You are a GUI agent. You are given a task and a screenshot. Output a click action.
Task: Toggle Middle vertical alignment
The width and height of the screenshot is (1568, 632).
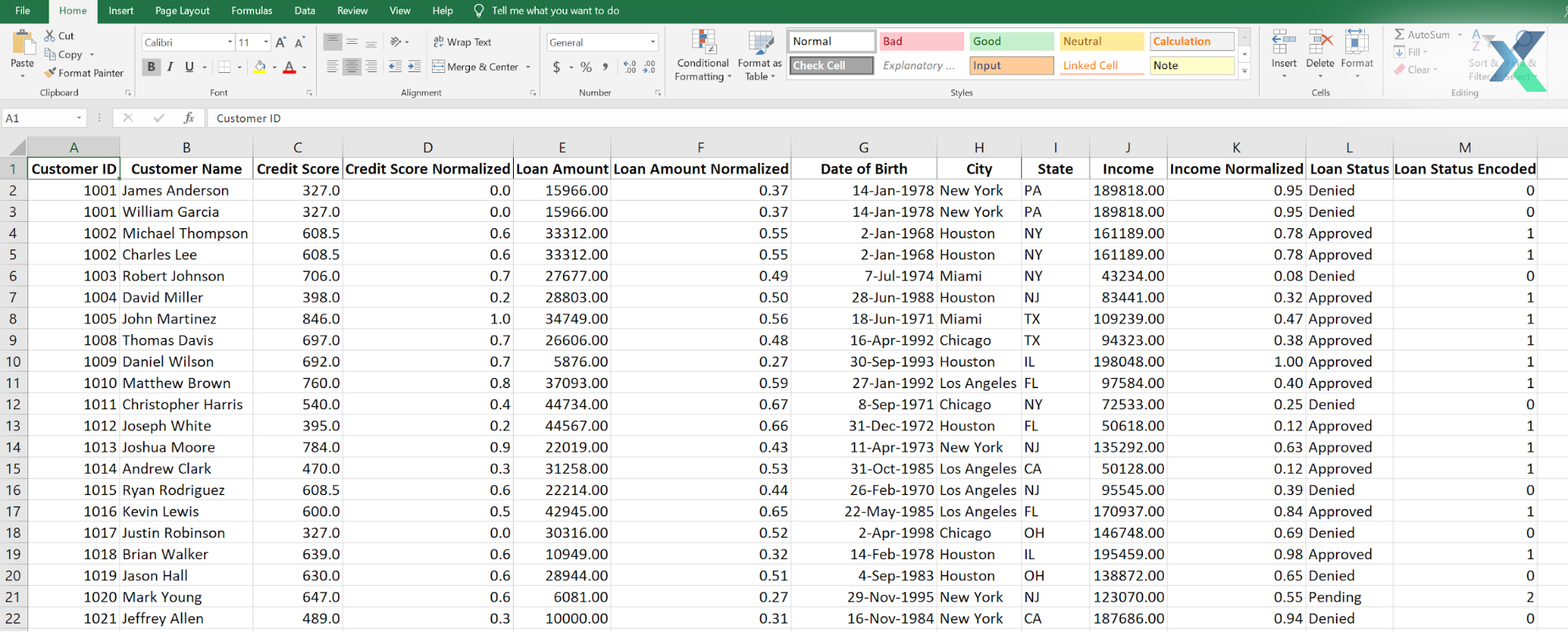pos(351,42)
